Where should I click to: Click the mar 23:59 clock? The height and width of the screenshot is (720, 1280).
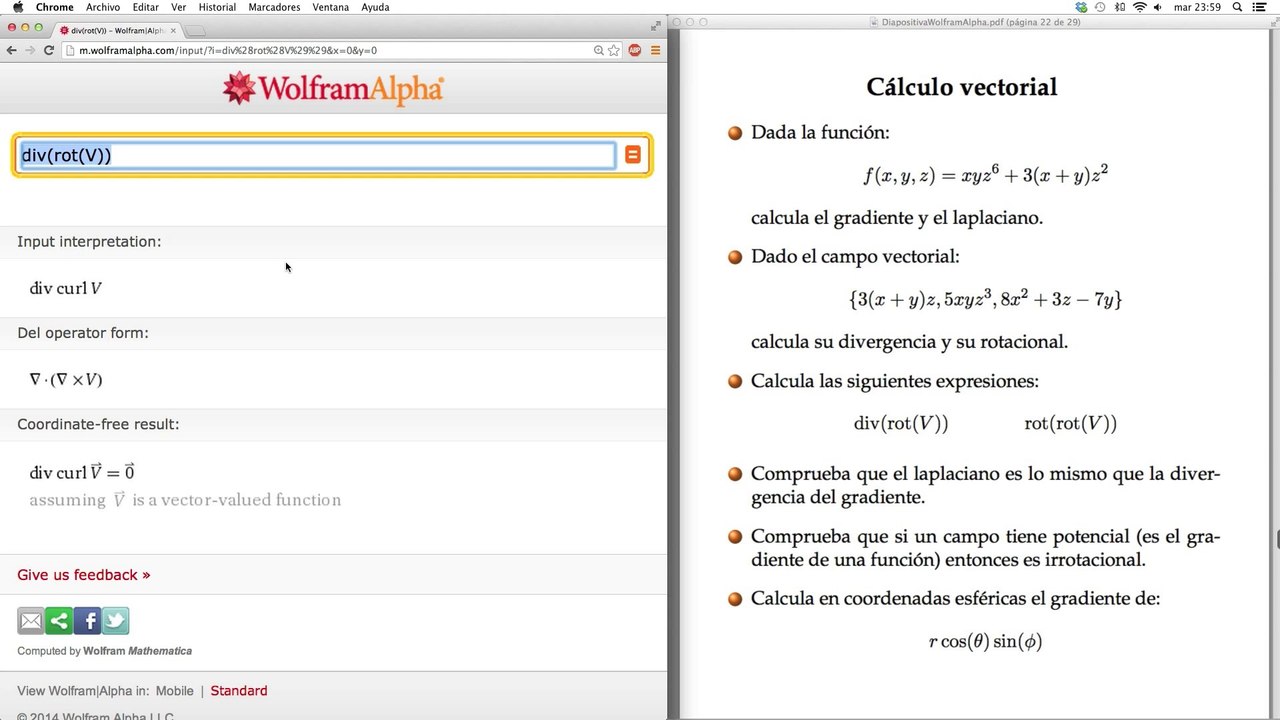[1198, 7]
